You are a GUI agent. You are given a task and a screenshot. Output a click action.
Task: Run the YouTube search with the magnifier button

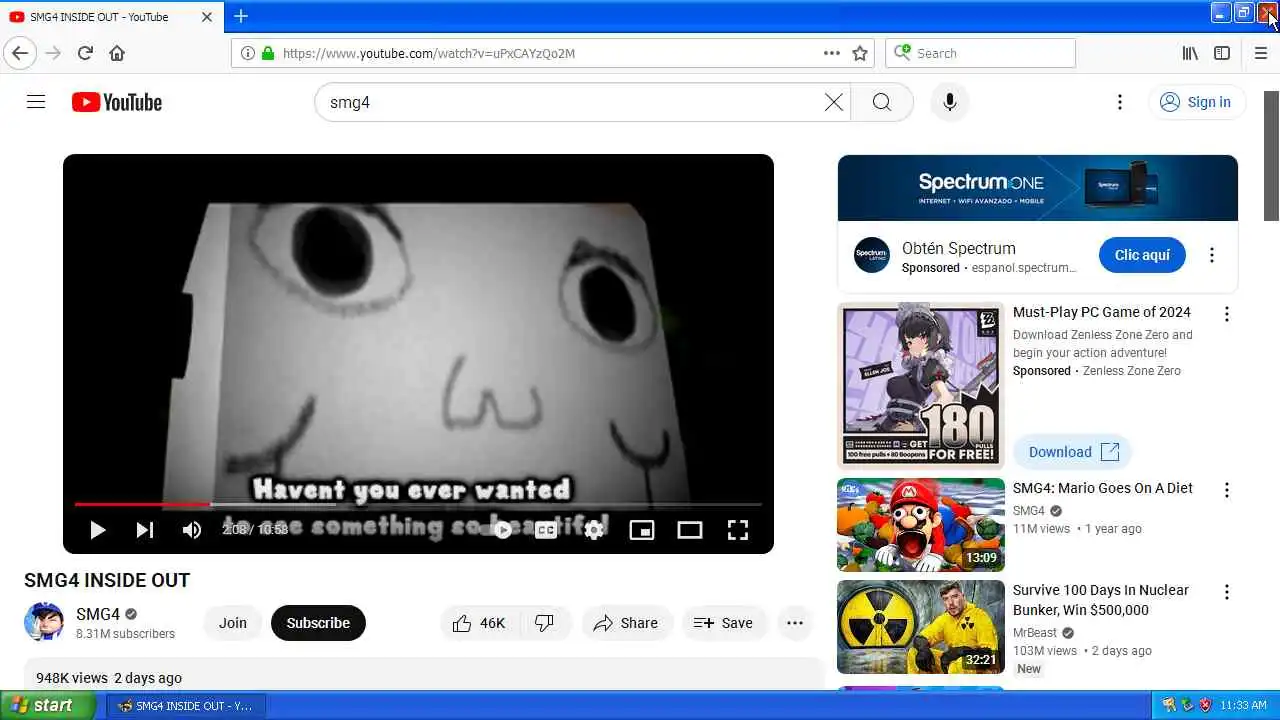tap(881, 102)
